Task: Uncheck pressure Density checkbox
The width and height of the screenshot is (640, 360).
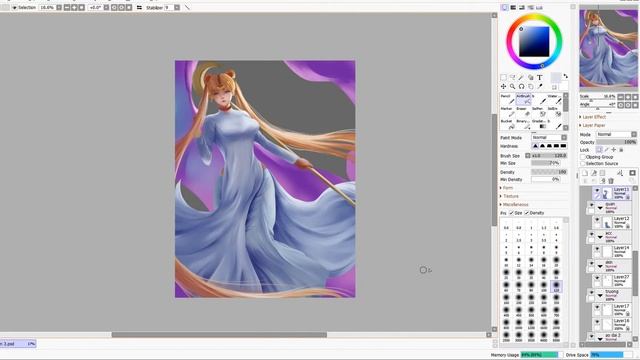Action: point(527,213)
